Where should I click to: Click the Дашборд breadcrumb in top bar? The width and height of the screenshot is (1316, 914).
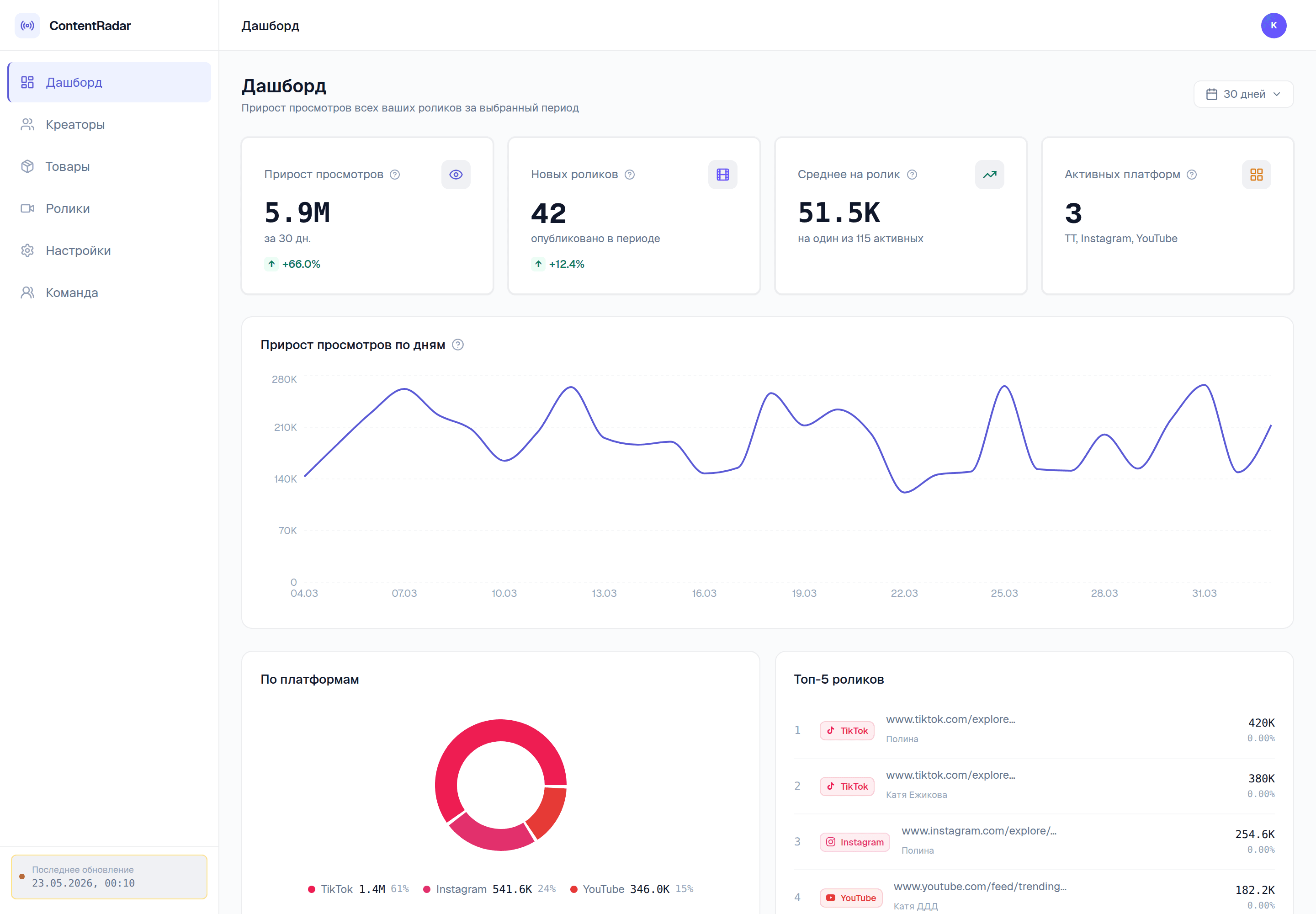(271, 26)
